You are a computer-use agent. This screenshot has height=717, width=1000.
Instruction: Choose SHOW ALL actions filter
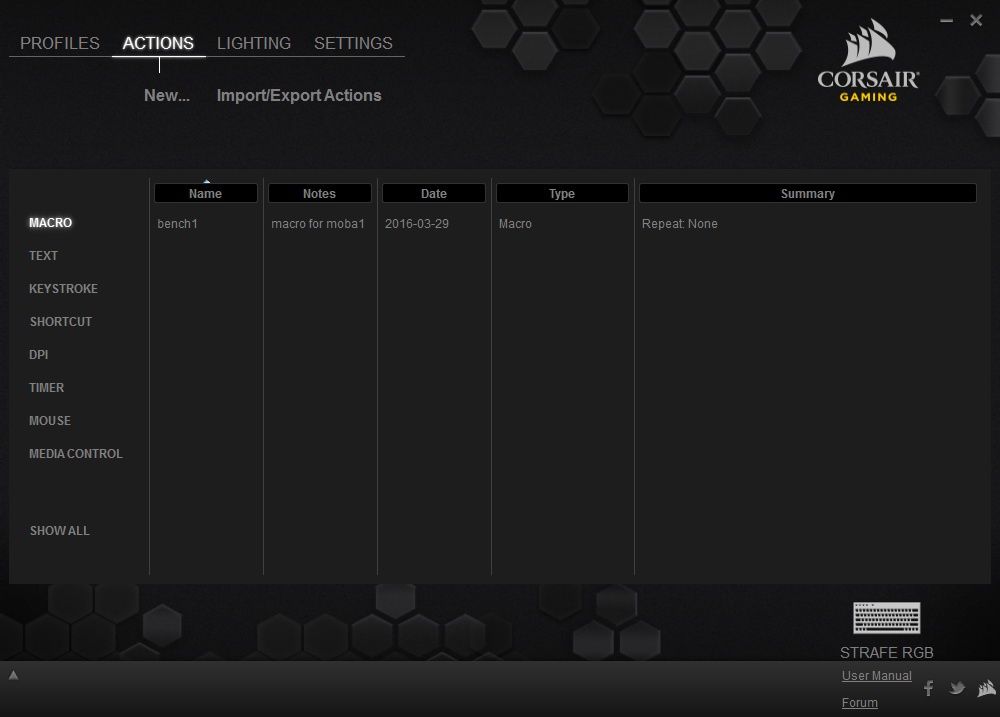[x=59, y=531]
